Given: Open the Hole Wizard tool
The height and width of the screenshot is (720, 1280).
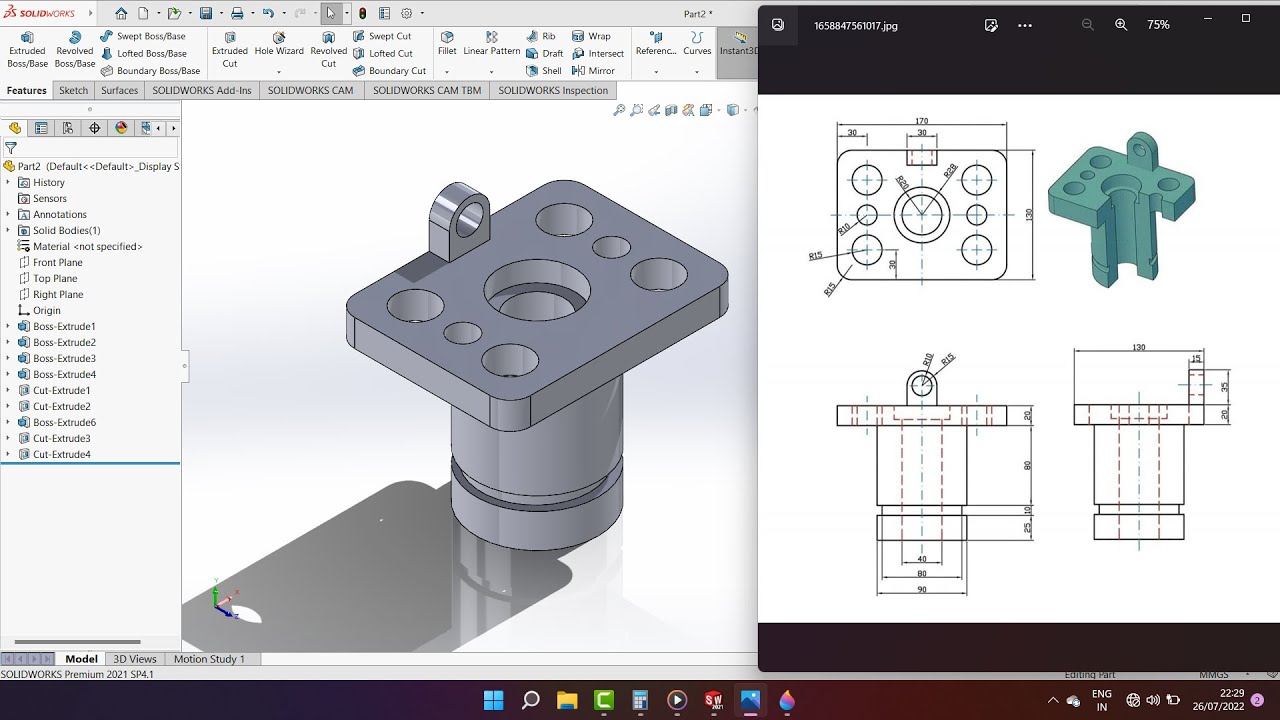Looking at the screenshot, I should (279, 44).
